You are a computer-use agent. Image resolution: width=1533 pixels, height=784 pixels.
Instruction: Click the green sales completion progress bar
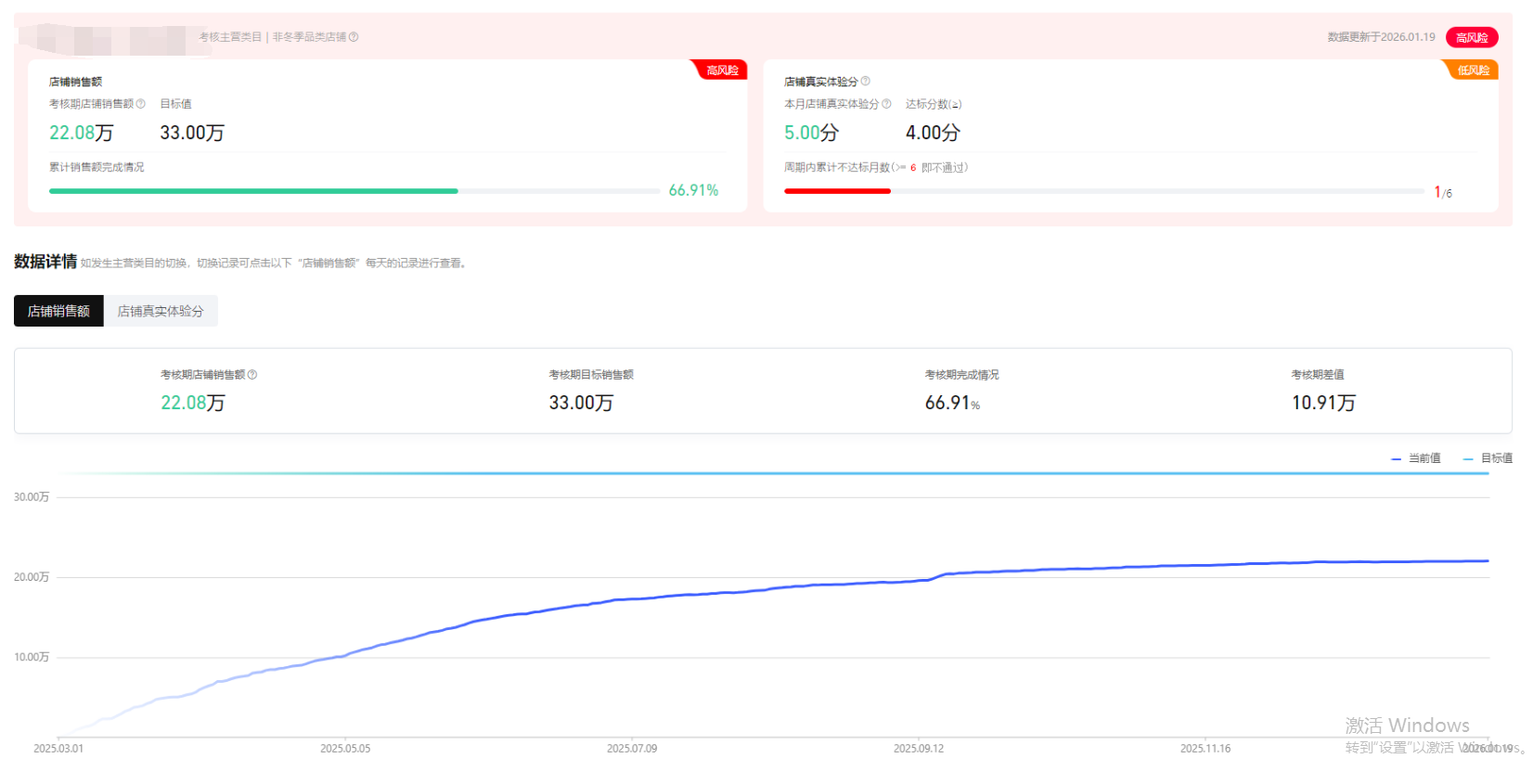[253, 191]
